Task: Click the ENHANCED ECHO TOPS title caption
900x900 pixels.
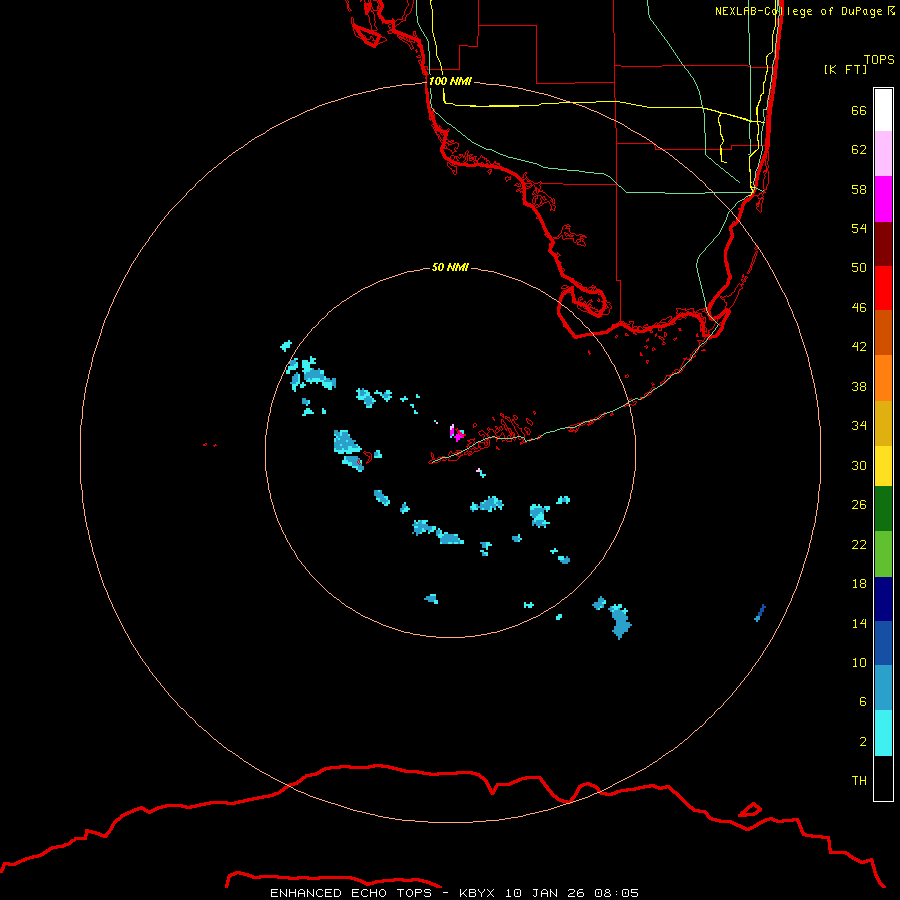Action: click(x=454, y=893)
